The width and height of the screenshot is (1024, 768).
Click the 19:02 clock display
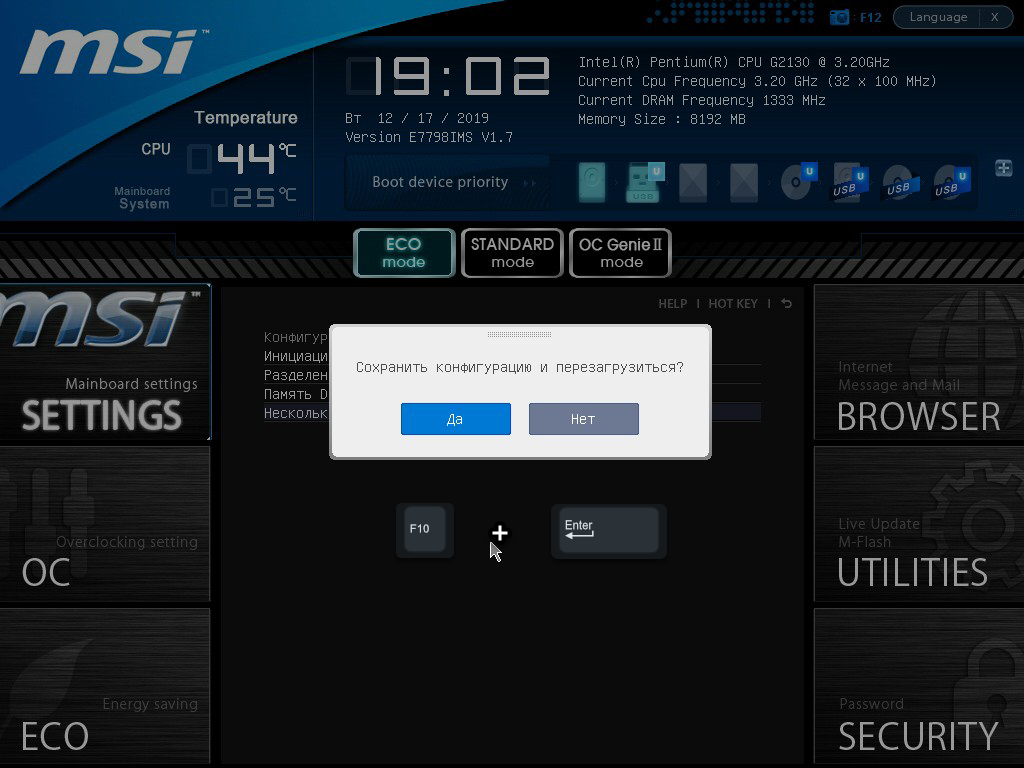coord(448,76)
